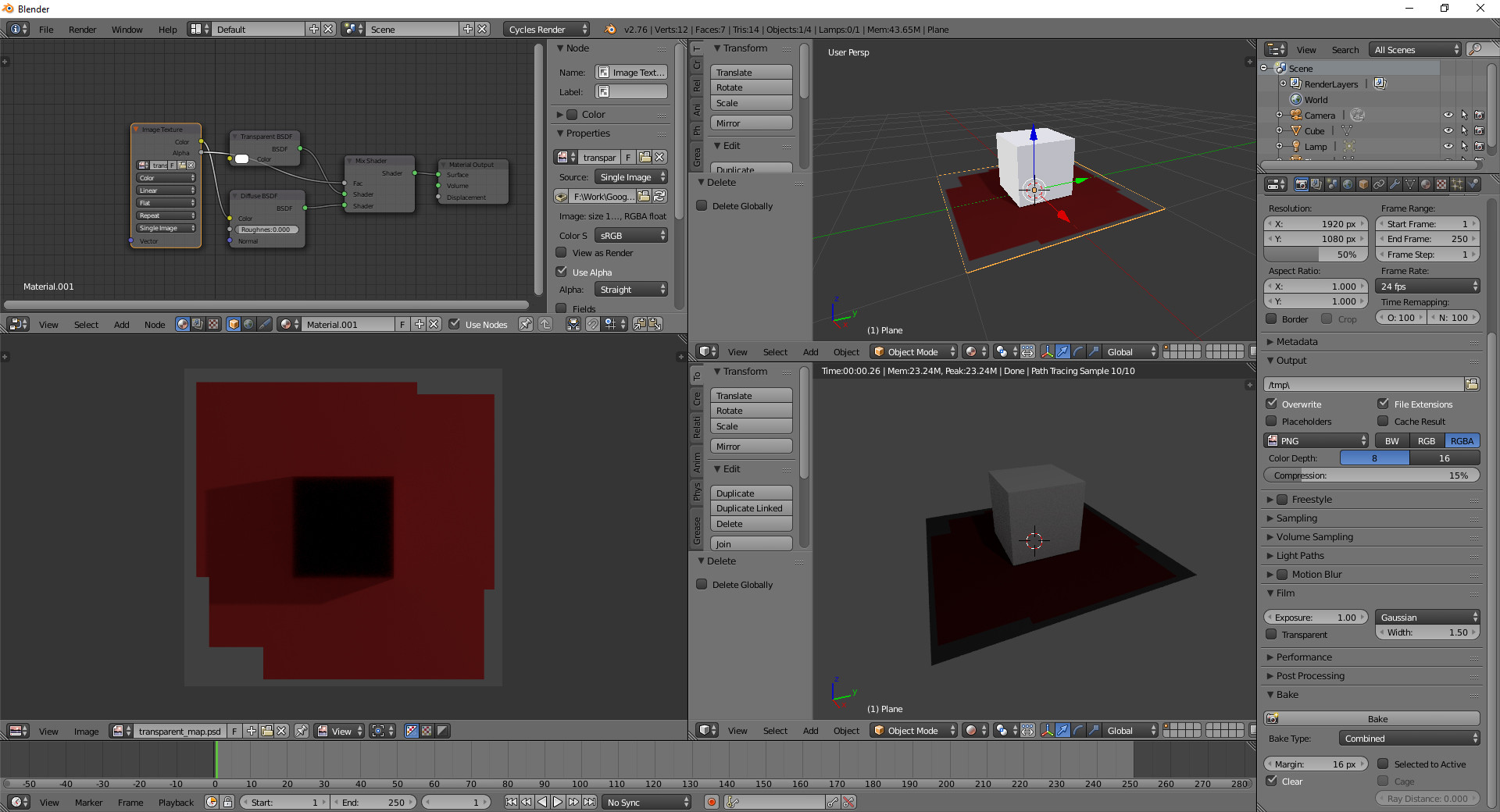Open the PNG file format dropdown
1500x812 pixels.
[x=1316, y=441]
